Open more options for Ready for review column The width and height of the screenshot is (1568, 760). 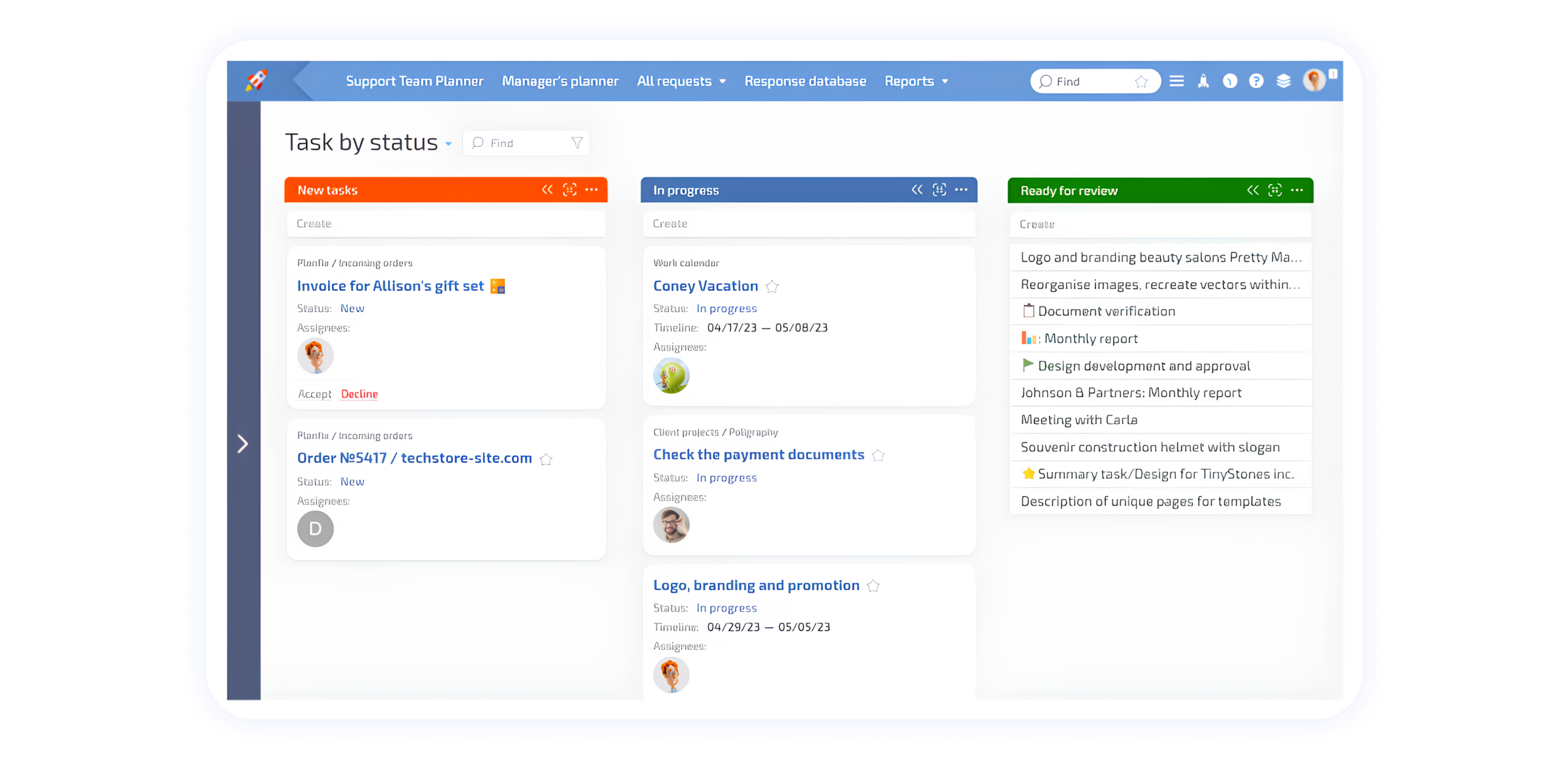[x=1297, y=190]
